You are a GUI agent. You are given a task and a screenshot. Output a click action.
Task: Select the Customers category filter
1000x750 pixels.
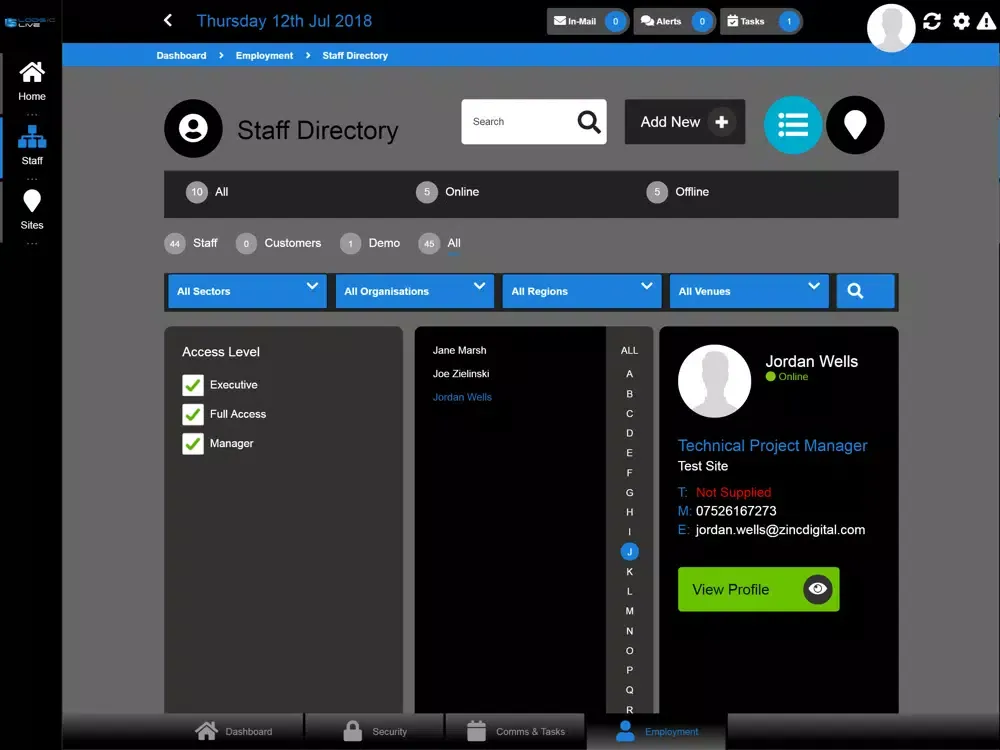(279, 243)
